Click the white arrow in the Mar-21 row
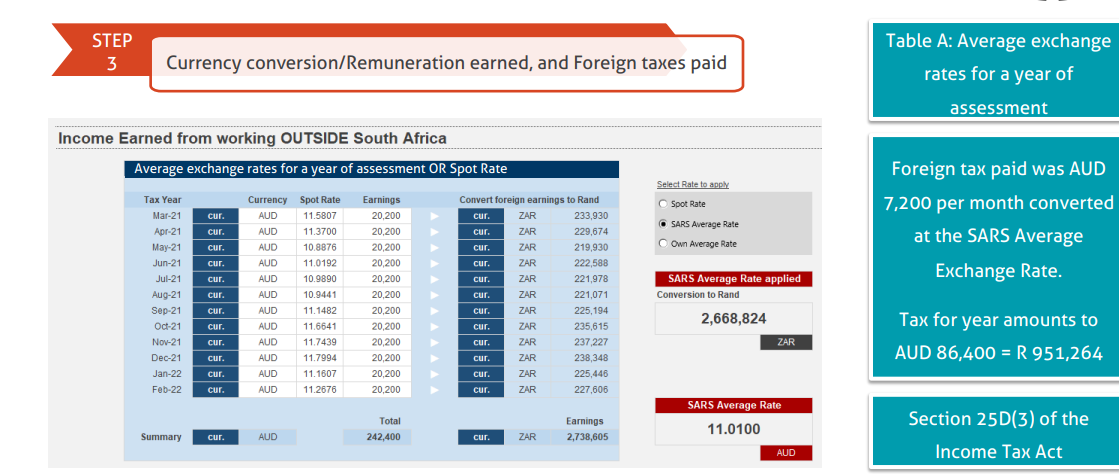The image size is (1119, 474). pos(433,215)
